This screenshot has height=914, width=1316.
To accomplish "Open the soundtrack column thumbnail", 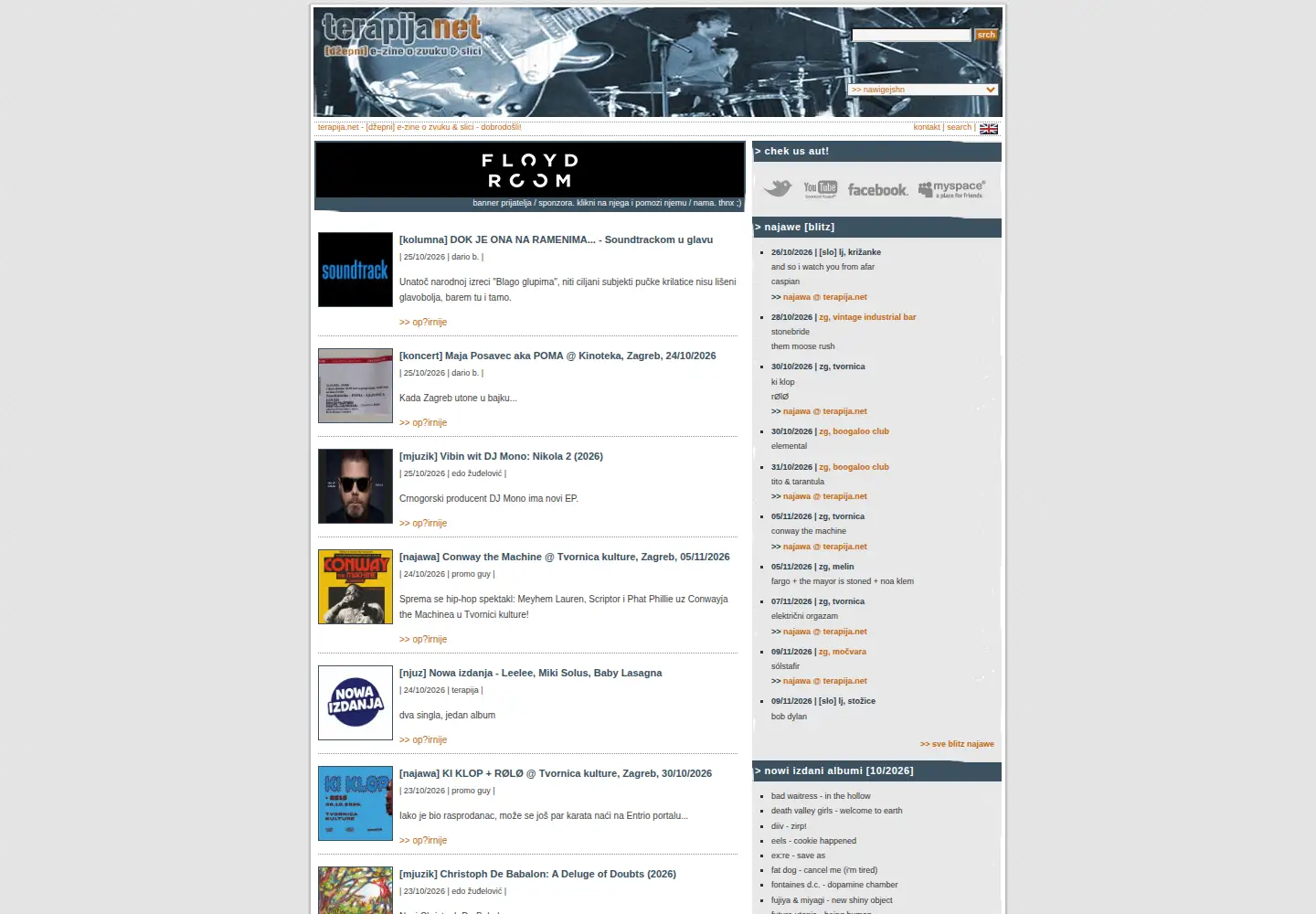I will [356, 270].
